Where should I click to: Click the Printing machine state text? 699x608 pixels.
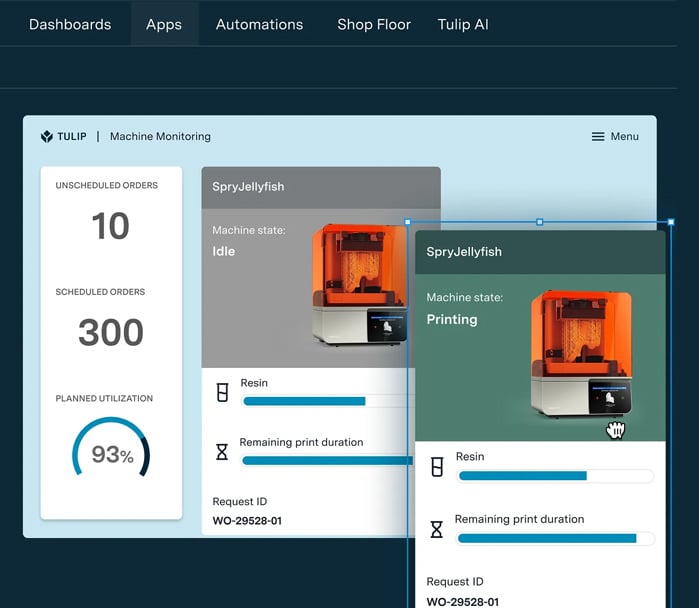[x=452, y=320]
